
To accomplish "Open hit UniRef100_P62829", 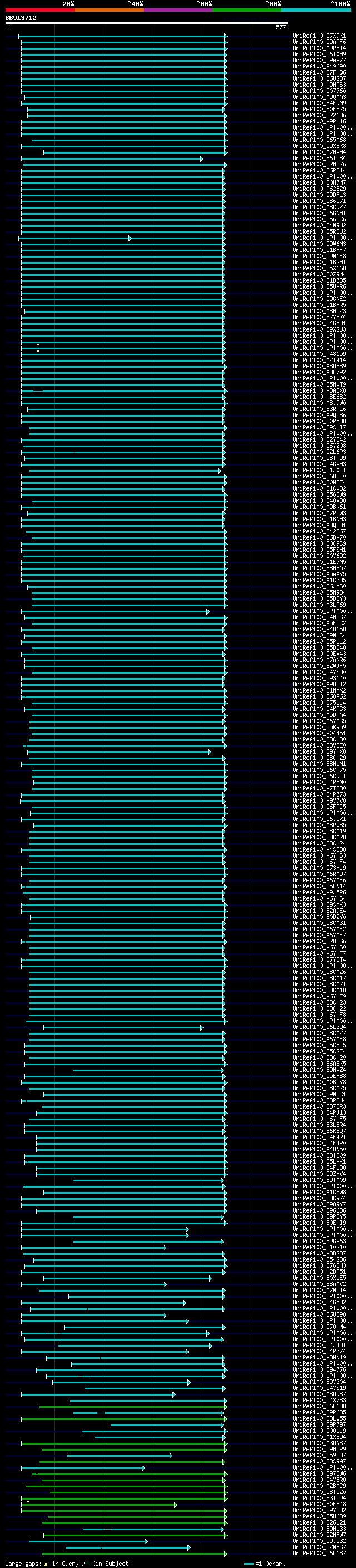I will click(319, 189).
